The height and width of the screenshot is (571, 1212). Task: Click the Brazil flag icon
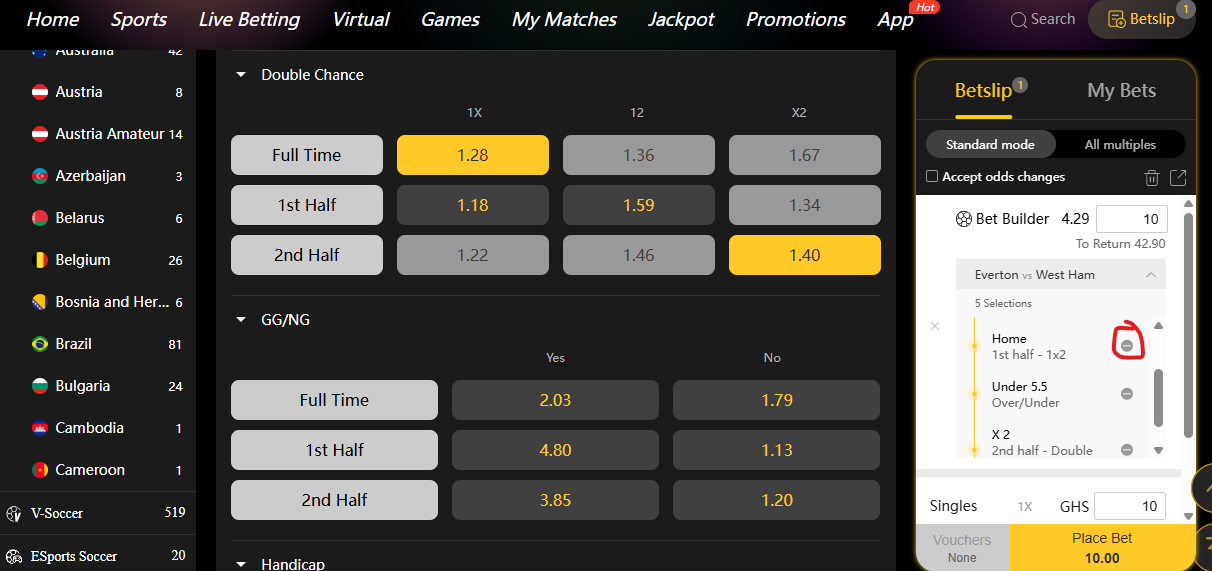(x=40, y=344)
